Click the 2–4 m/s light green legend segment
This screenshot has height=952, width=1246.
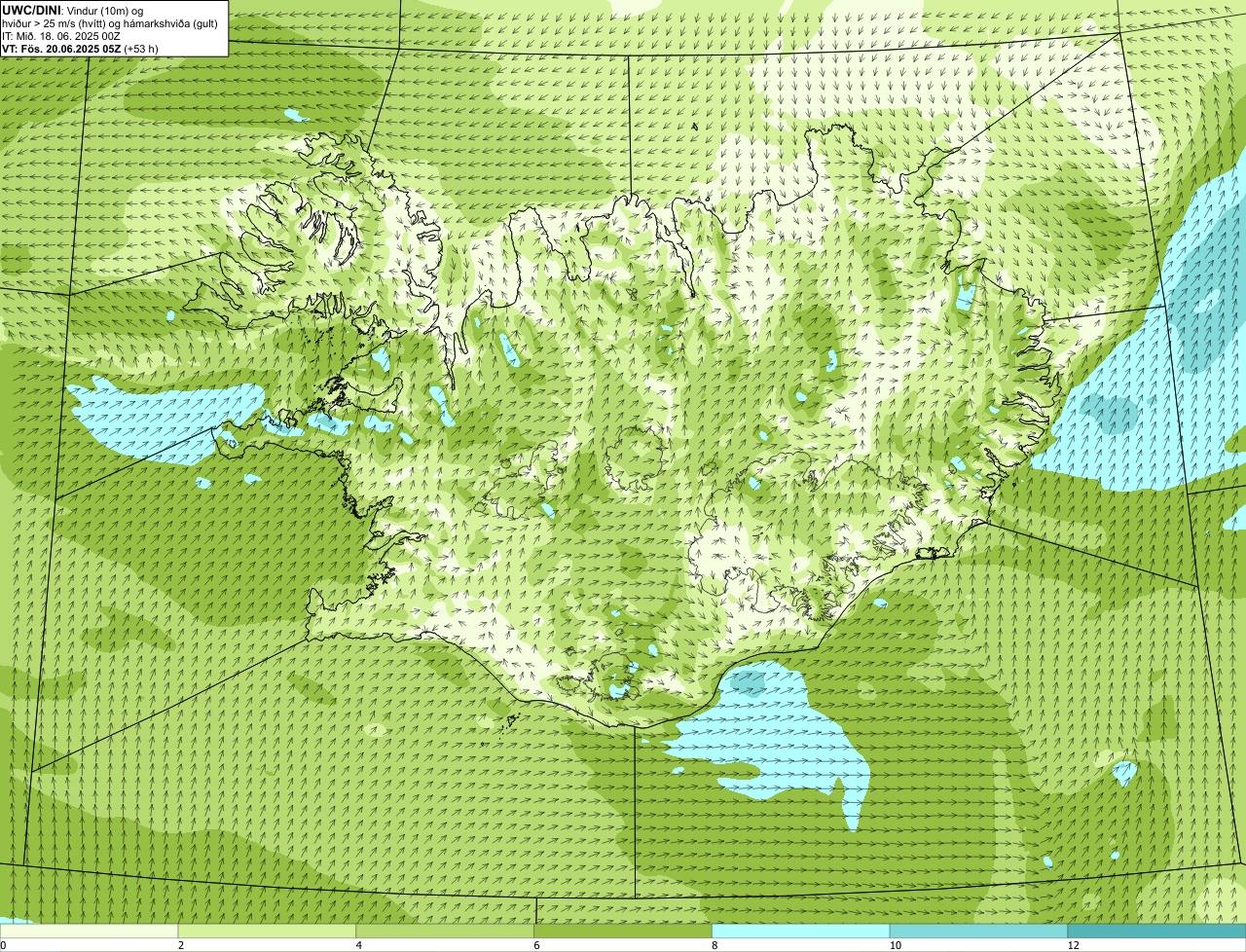click(x=267, y=932)
